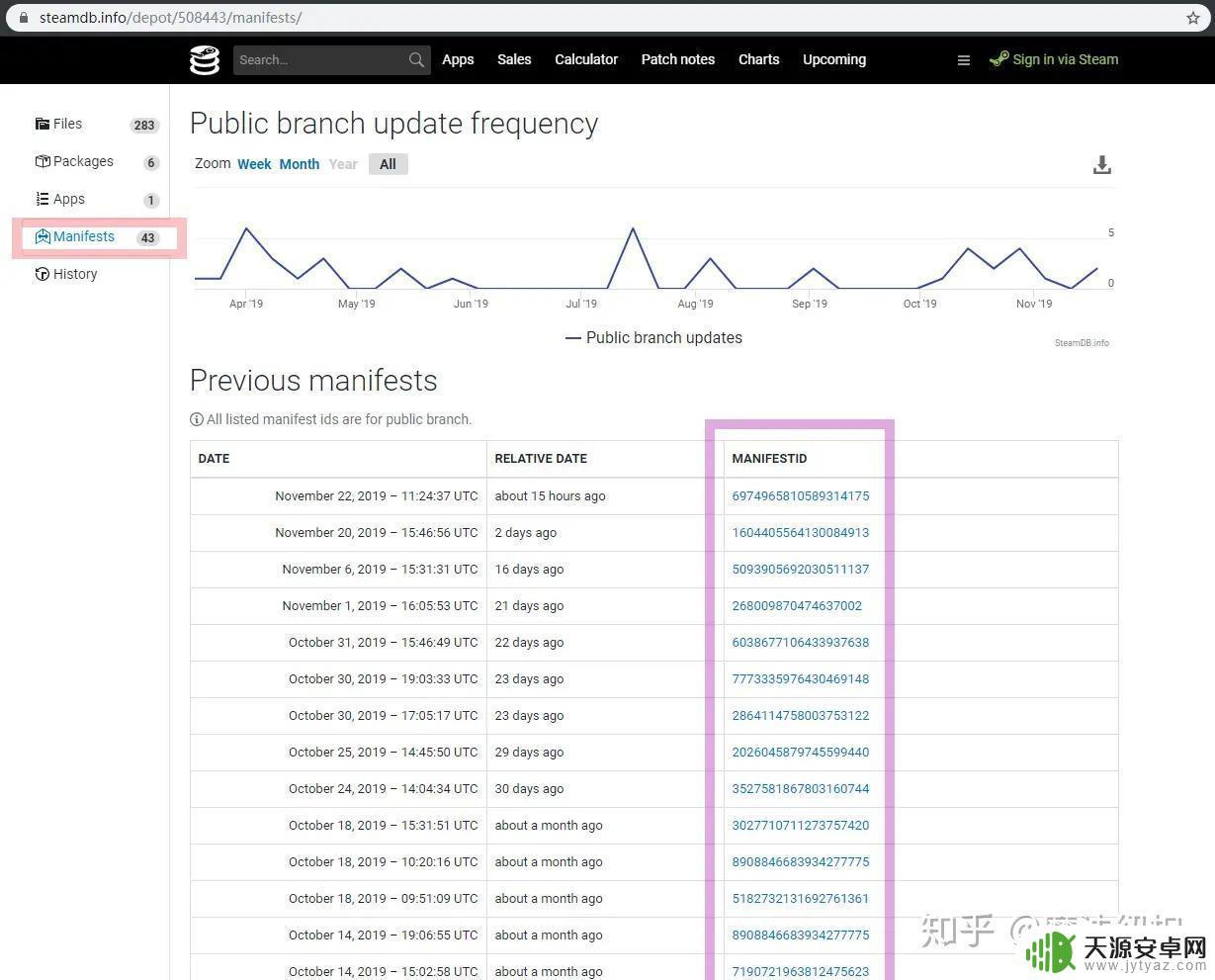Open manifest 5182732131692761361

tap(801, 899)
